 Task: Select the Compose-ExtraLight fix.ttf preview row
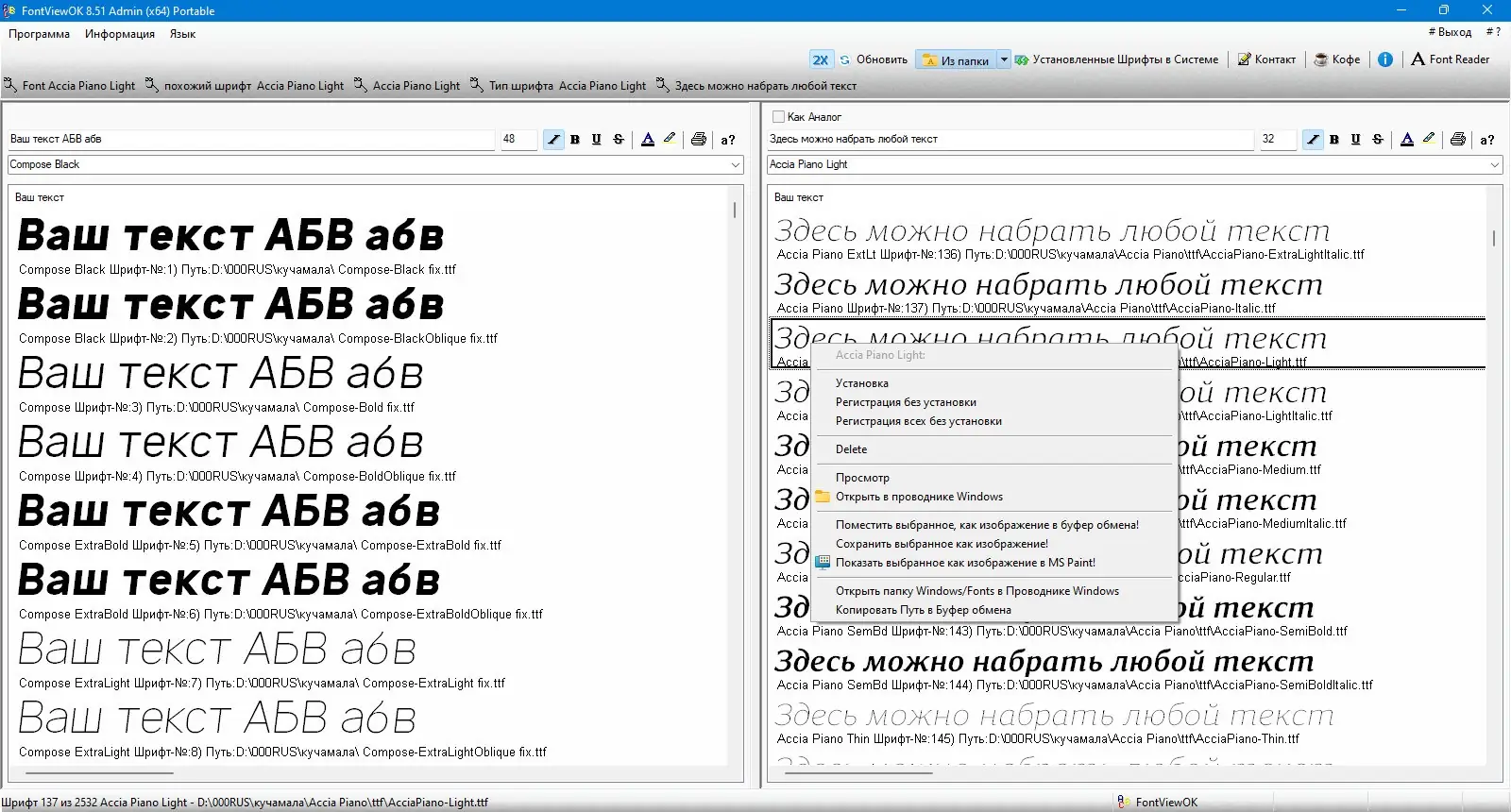pyautogui.click(x=368, y=658)
